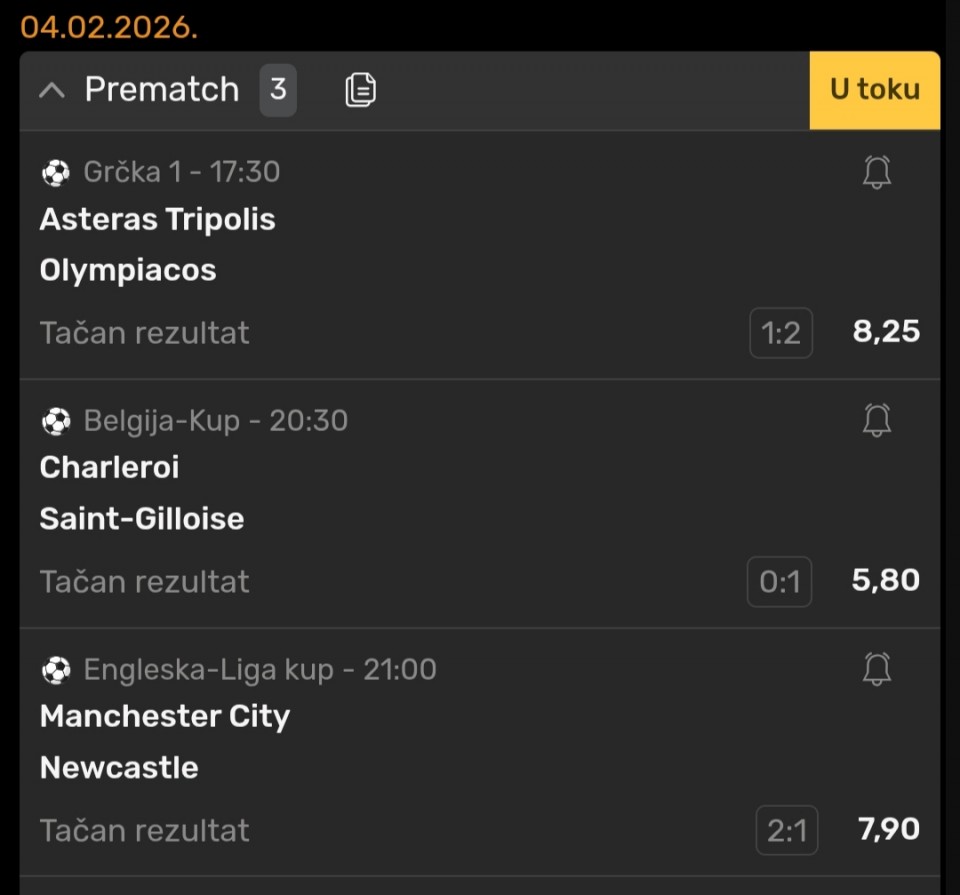Click the copy ticket icon

click(360, 90)
